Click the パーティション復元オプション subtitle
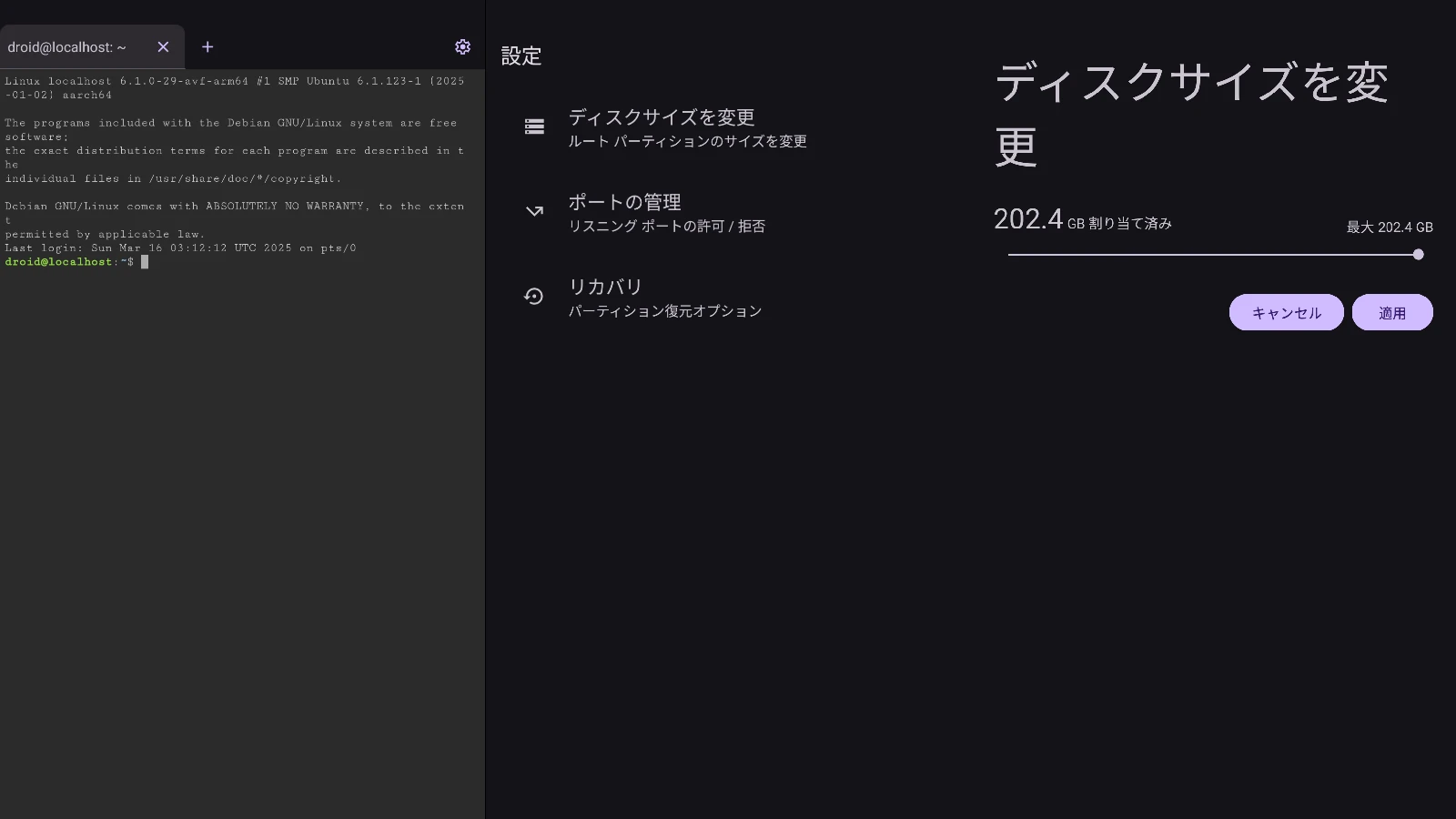 point(664,311)
